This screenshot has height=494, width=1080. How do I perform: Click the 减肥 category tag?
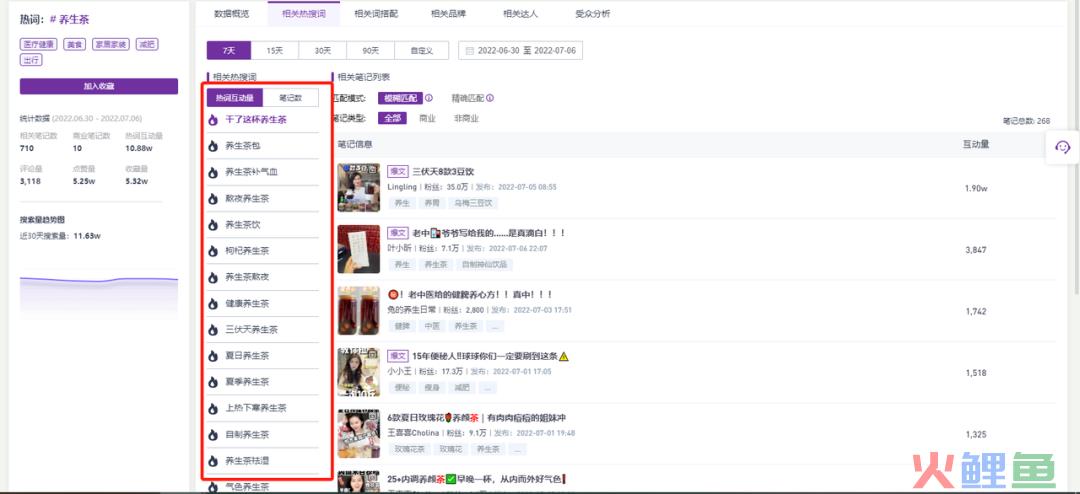[147, 44]
